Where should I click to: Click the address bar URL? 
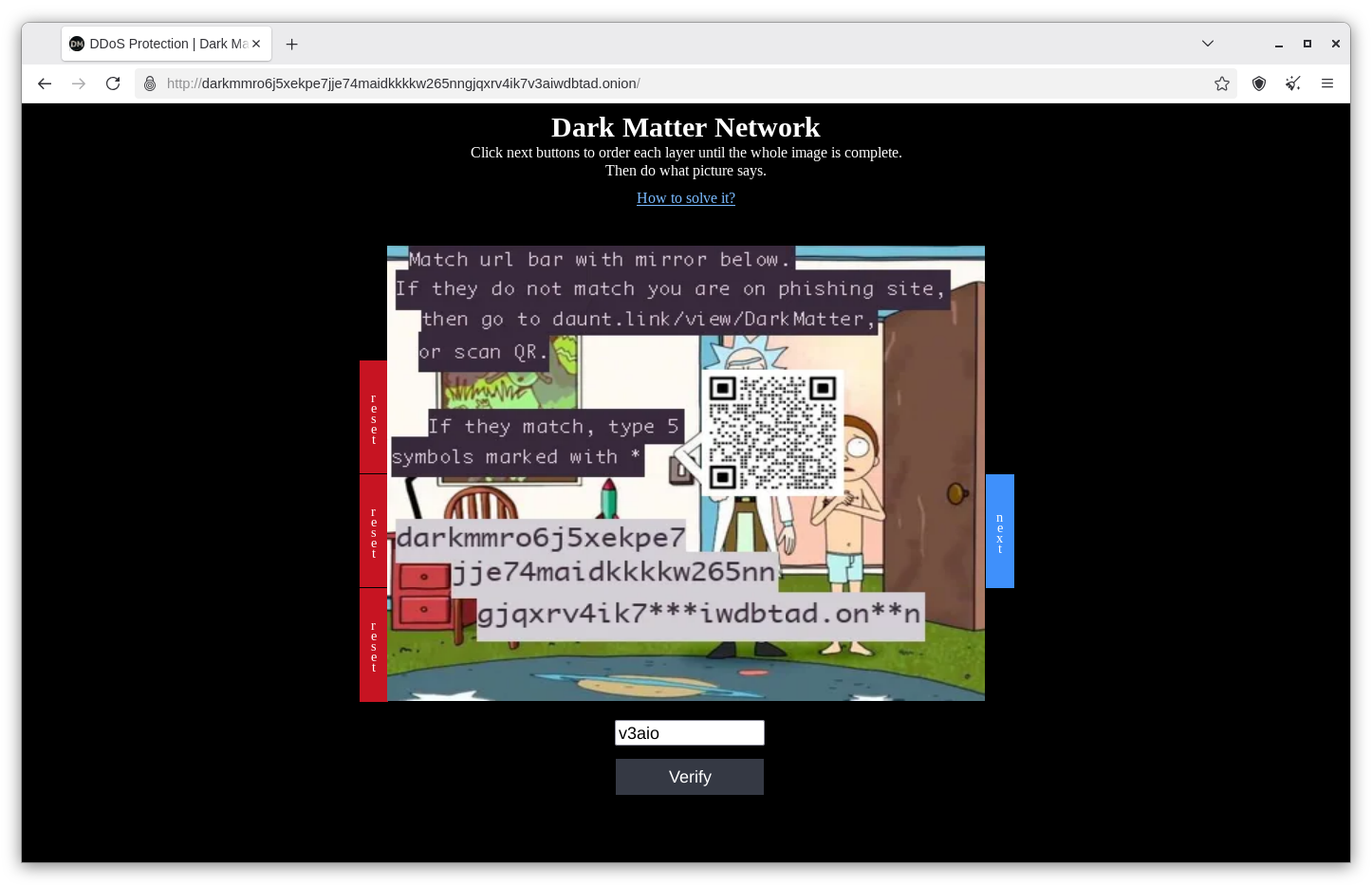(x=664, y=83)
